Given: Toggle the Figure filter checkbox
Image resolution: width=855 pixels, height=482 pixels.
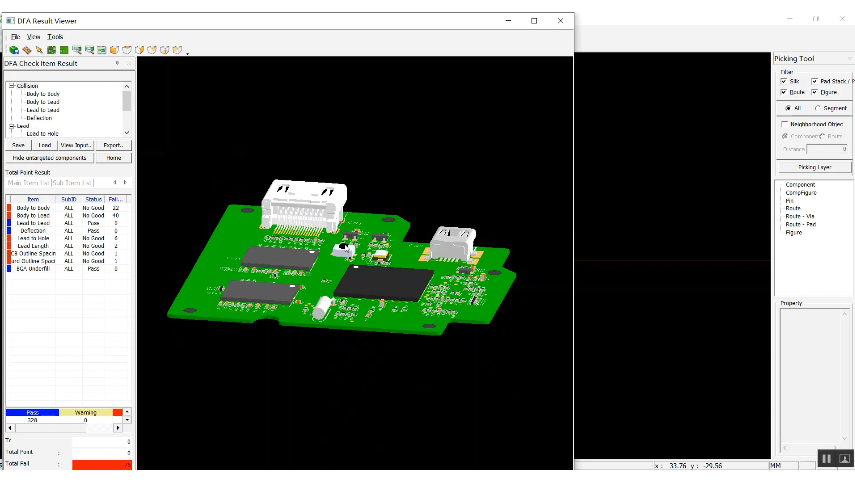Looking at the screenshot, I should (x=814, y=92).
